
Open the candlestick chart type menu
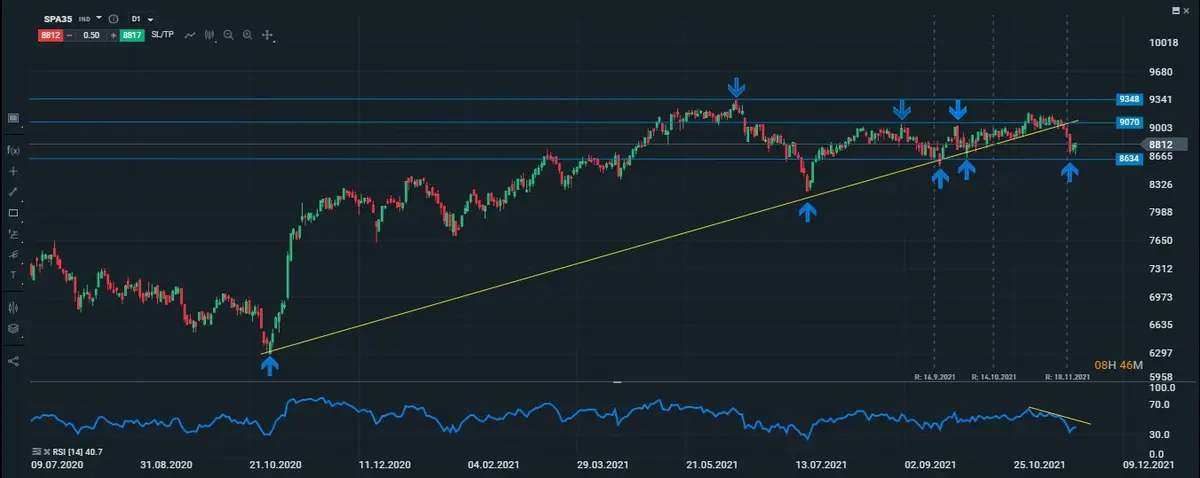point(209,35)
